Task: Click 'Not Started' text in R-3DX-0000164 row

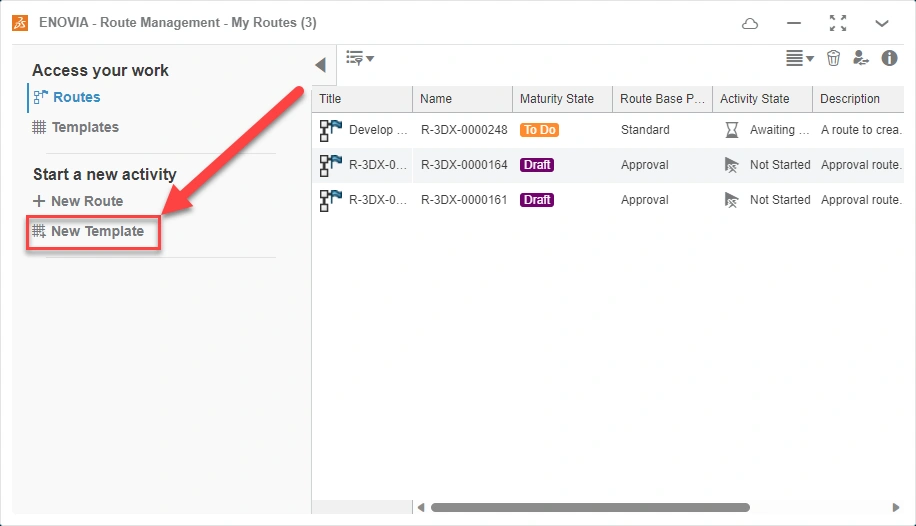Action: pos(780,165)
